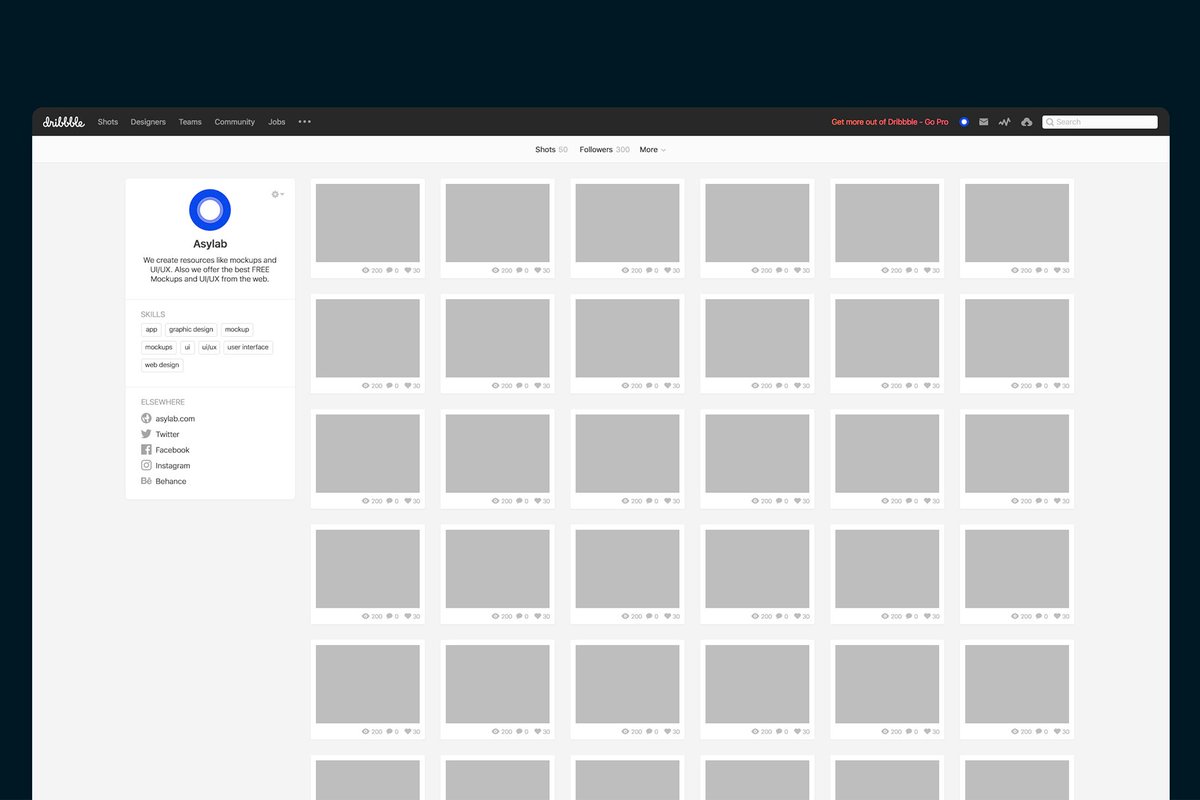The width and height of the screenshot is (1200, 800).
Task: Select the 'ui/ux' skill tag
Action: click(209, 347)
